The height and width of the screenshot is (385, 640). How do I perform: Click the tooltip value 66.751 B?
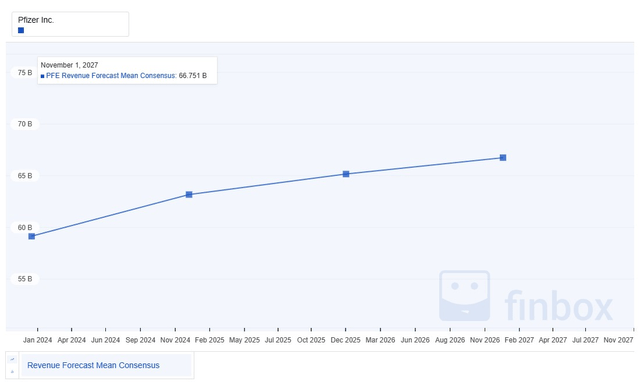tap(193, 76)
